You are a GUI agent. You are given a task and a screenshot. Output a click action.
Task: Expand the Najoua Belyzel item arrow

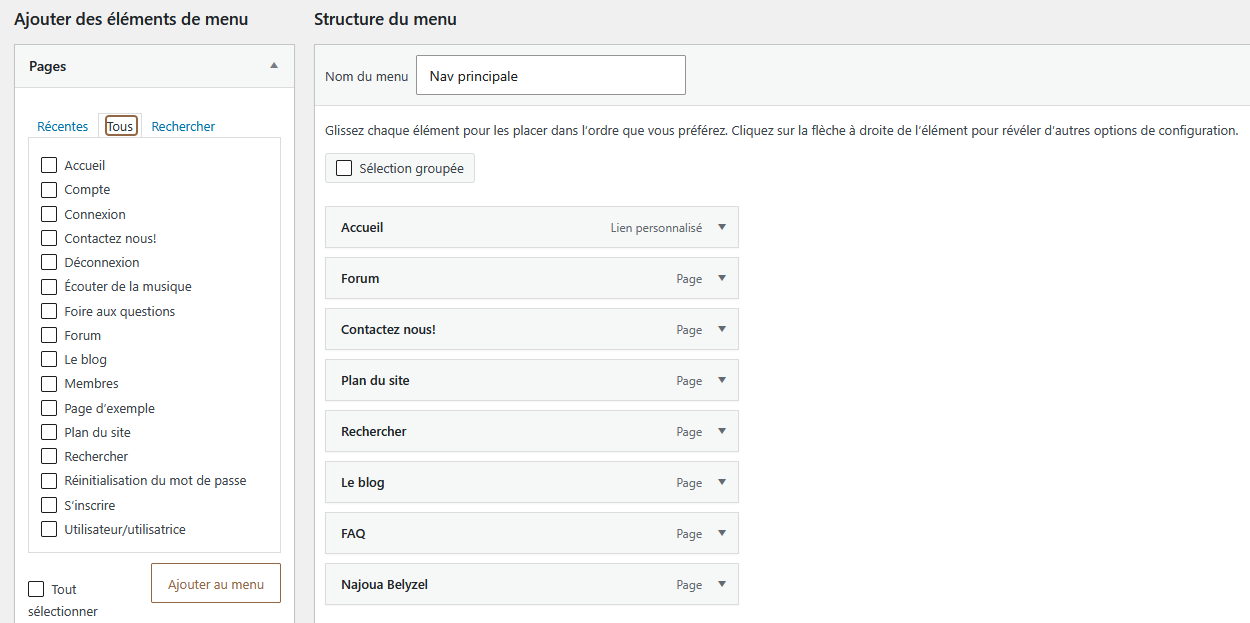pos(722,584)
